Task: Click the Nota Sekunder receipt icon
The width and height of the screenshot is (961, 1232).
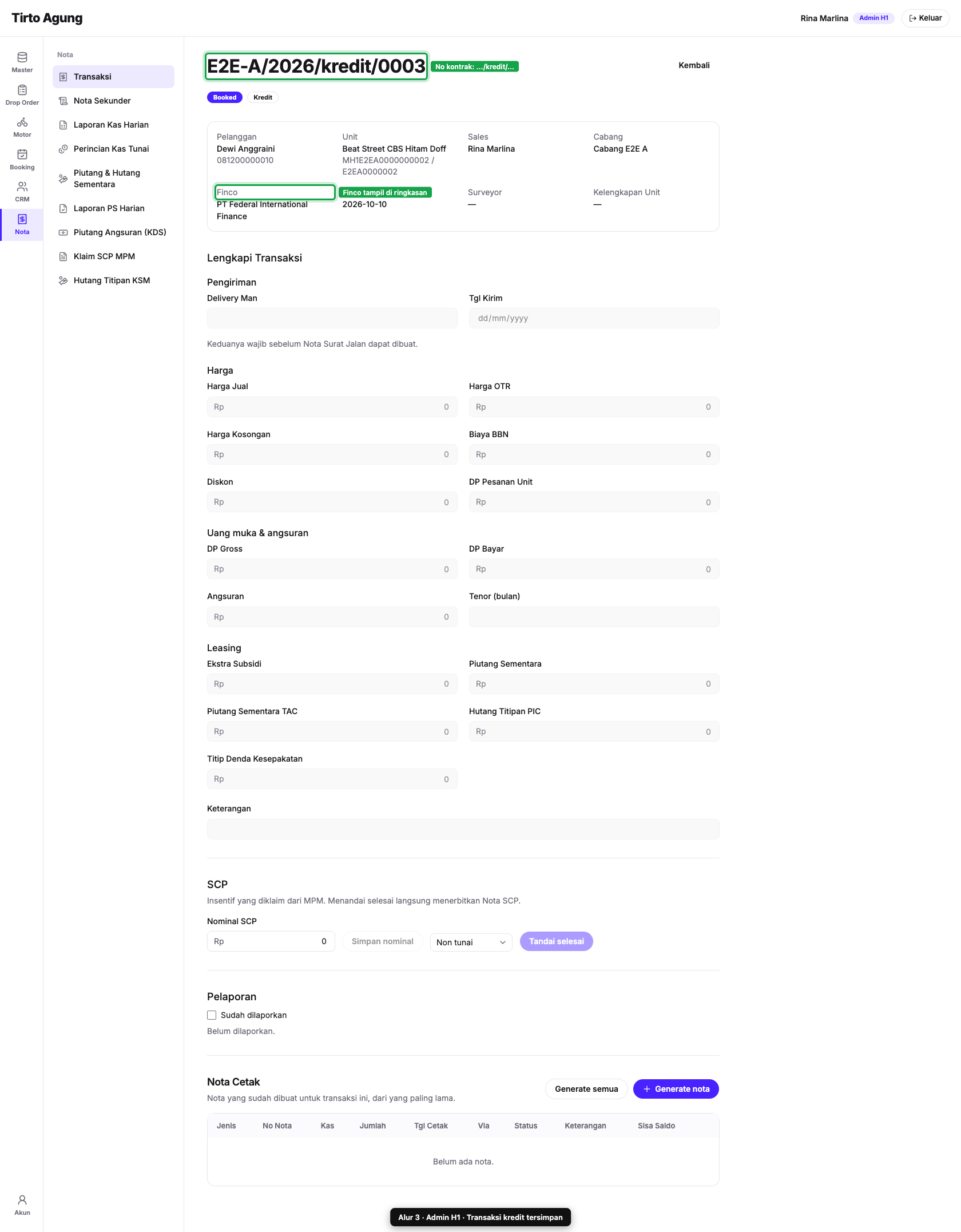Action: tap(63, 101)
